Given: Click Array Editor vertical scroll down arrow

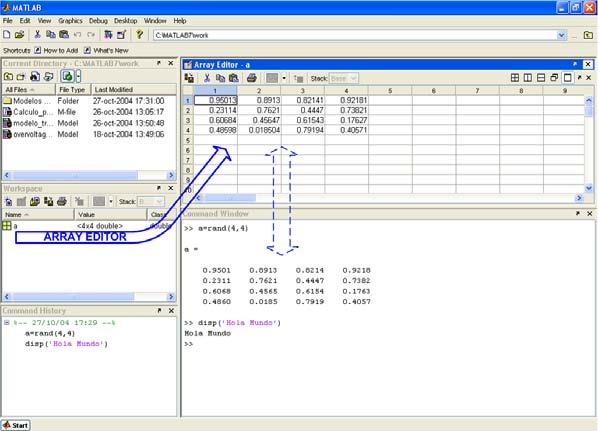Looking at the screenshot, I should [x=588, y=188].
